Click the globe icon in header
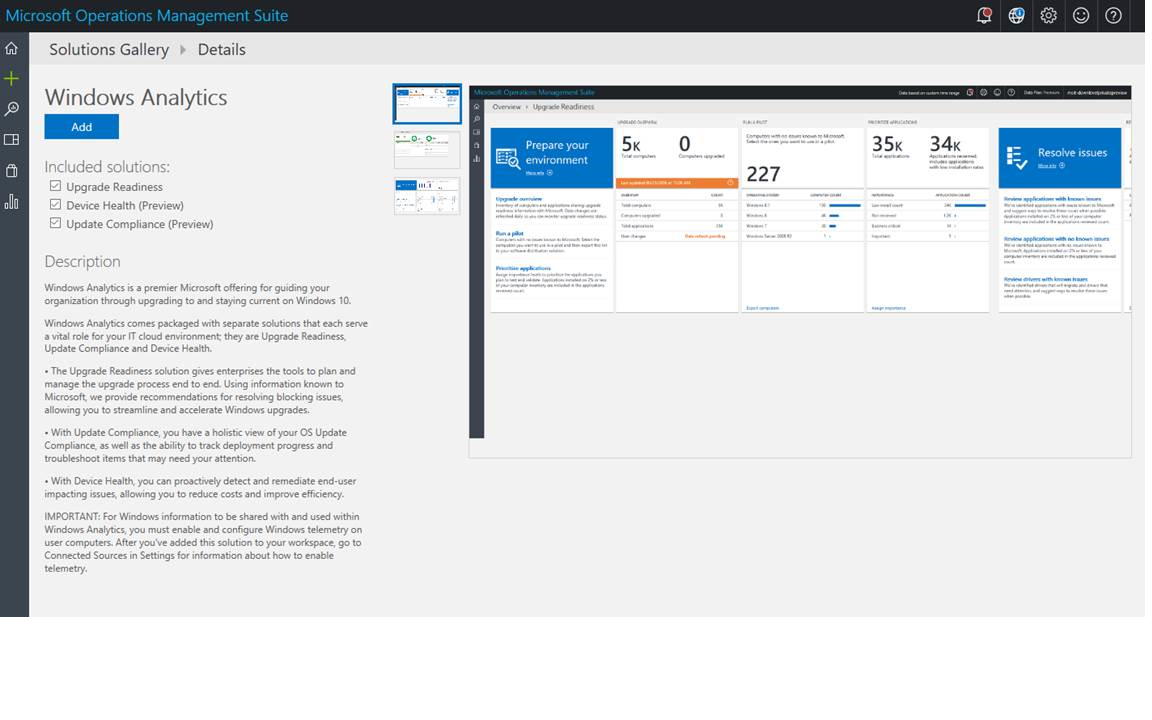 pos(1016,16)
